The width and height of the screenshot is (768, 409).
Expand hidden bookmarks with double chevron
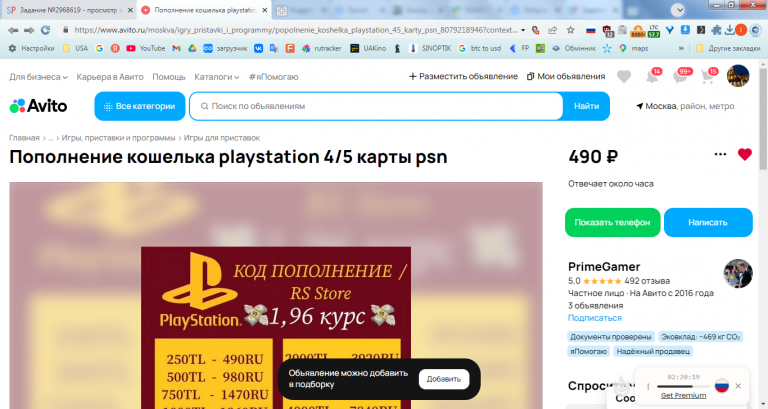coord(681,48)
